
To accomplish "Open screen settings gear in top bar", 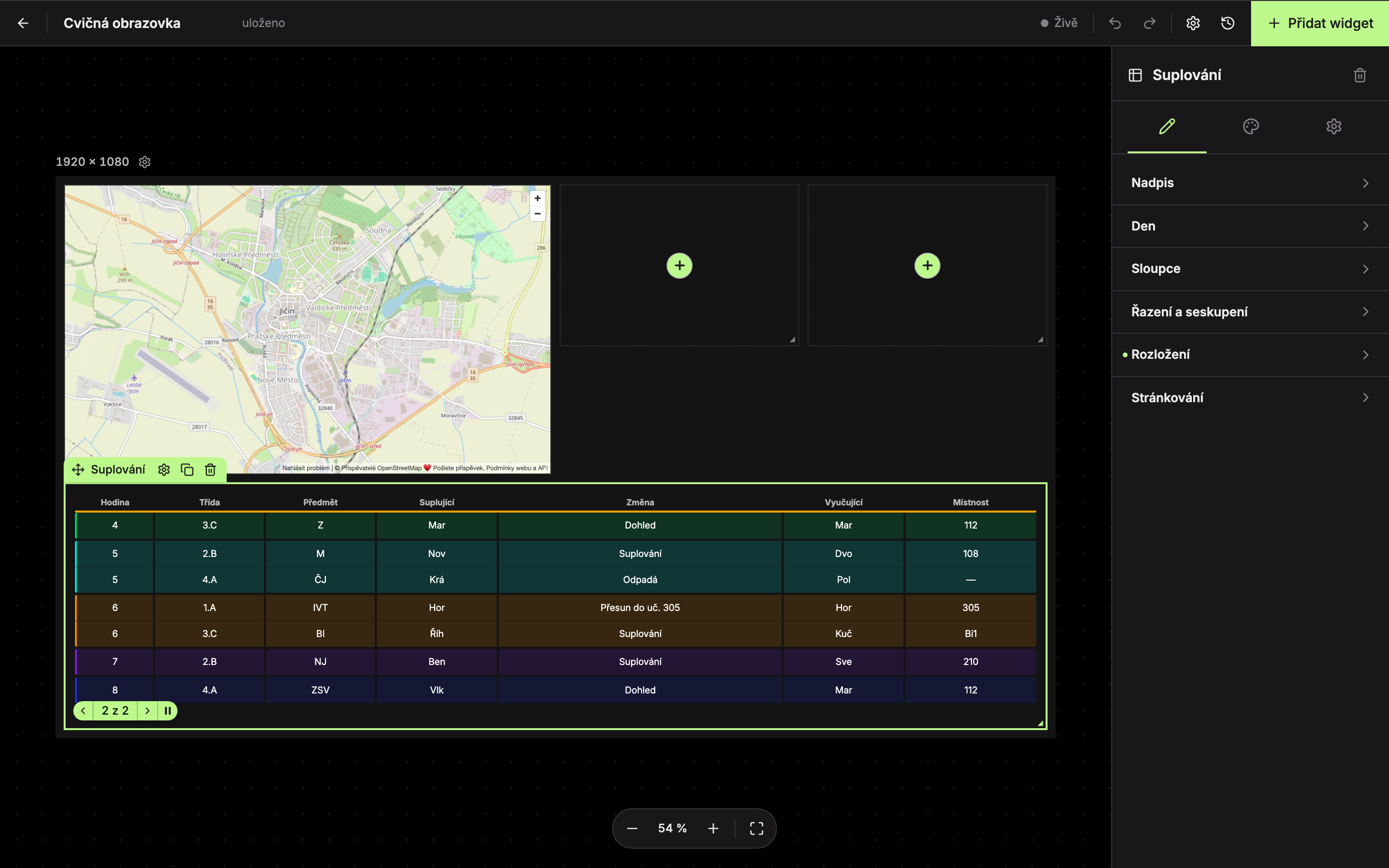I will pyautogui.click(x=1193, y=23).
